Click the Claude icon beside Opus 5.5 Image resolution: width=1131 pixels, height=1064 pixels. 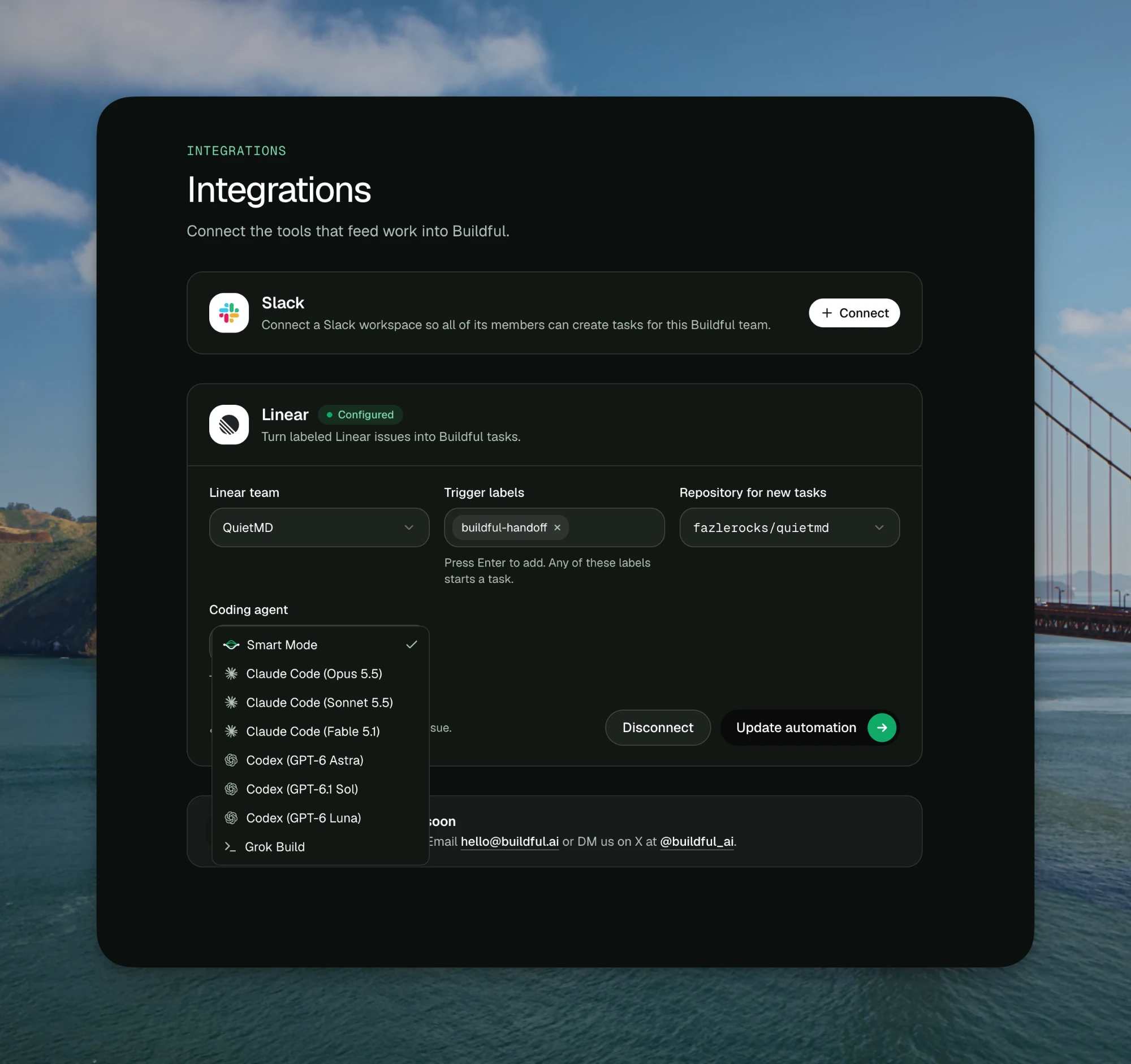[231, 674]
